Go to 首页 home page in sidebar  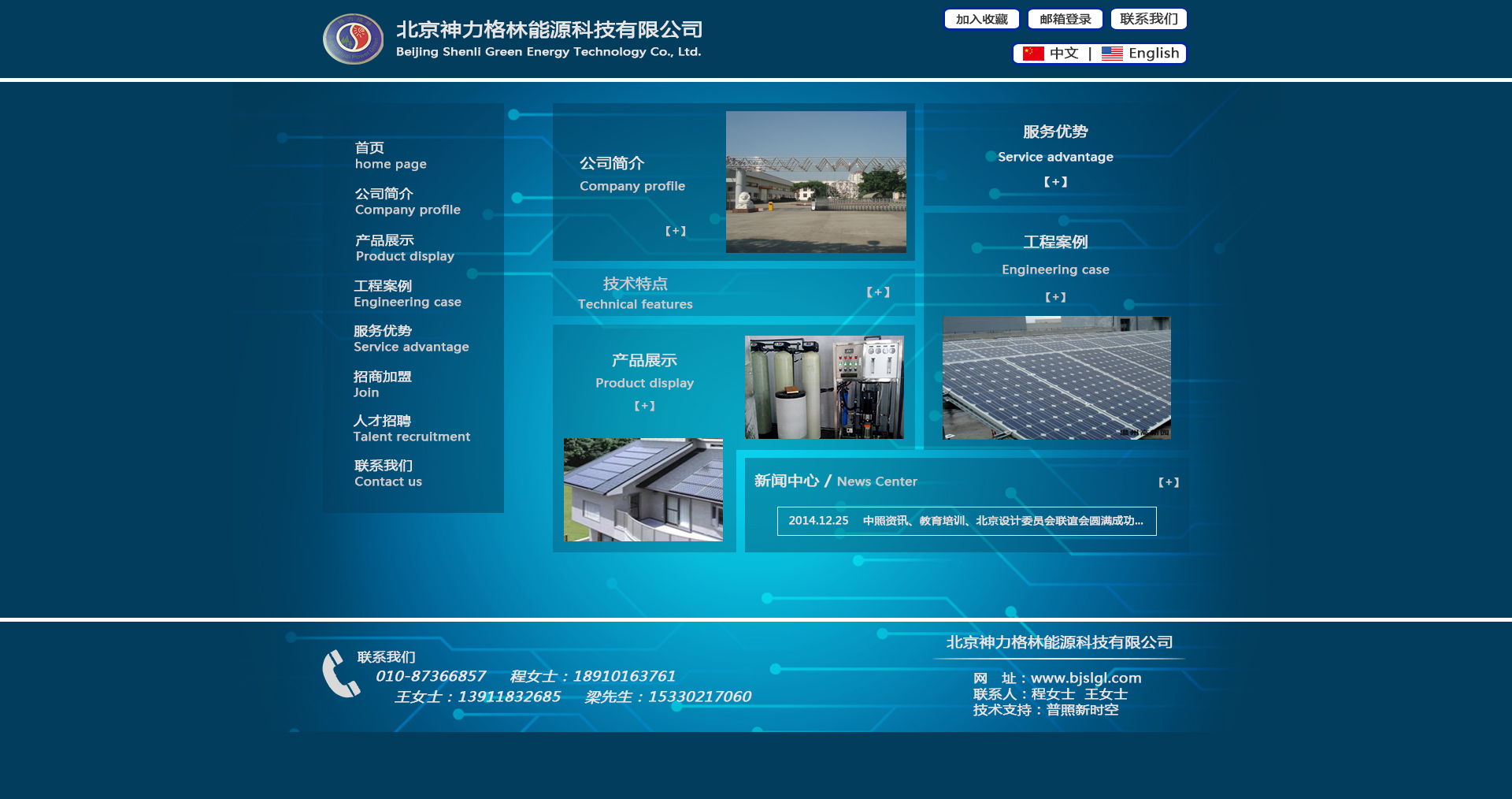point(391,155)
